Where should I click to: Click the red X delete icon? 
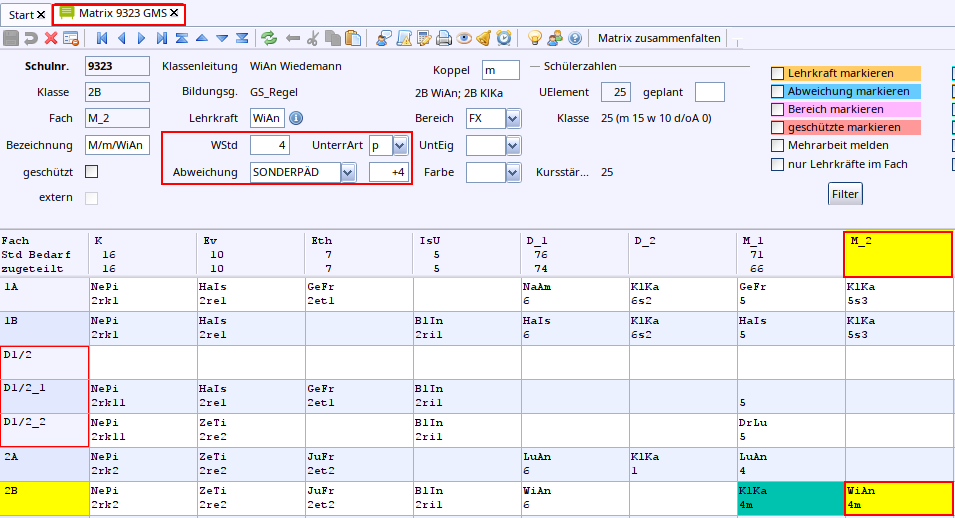(x=51, y=39)
